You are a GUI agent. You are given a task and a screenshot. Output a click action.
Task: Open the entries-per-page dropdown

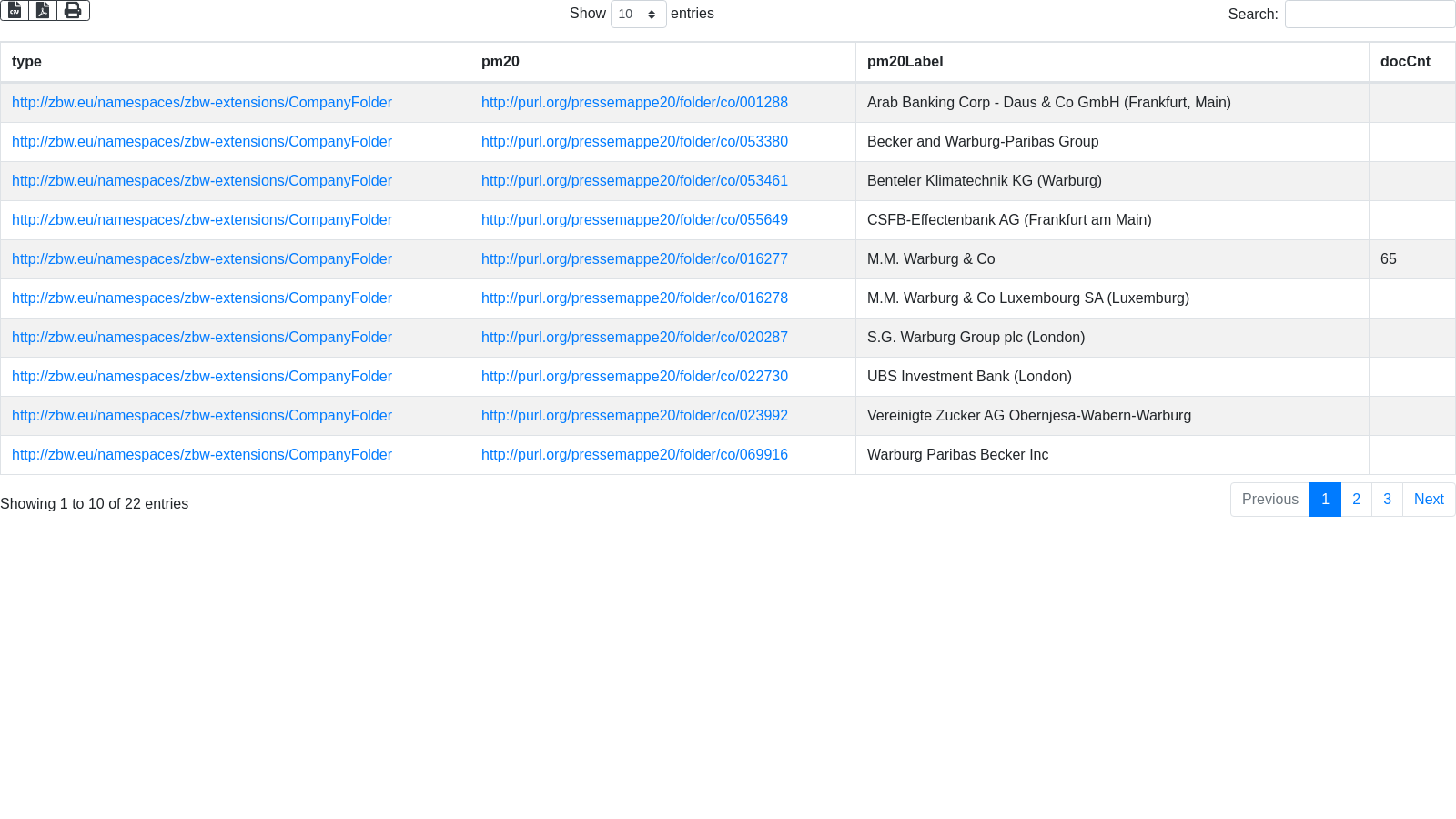(638, 15)
